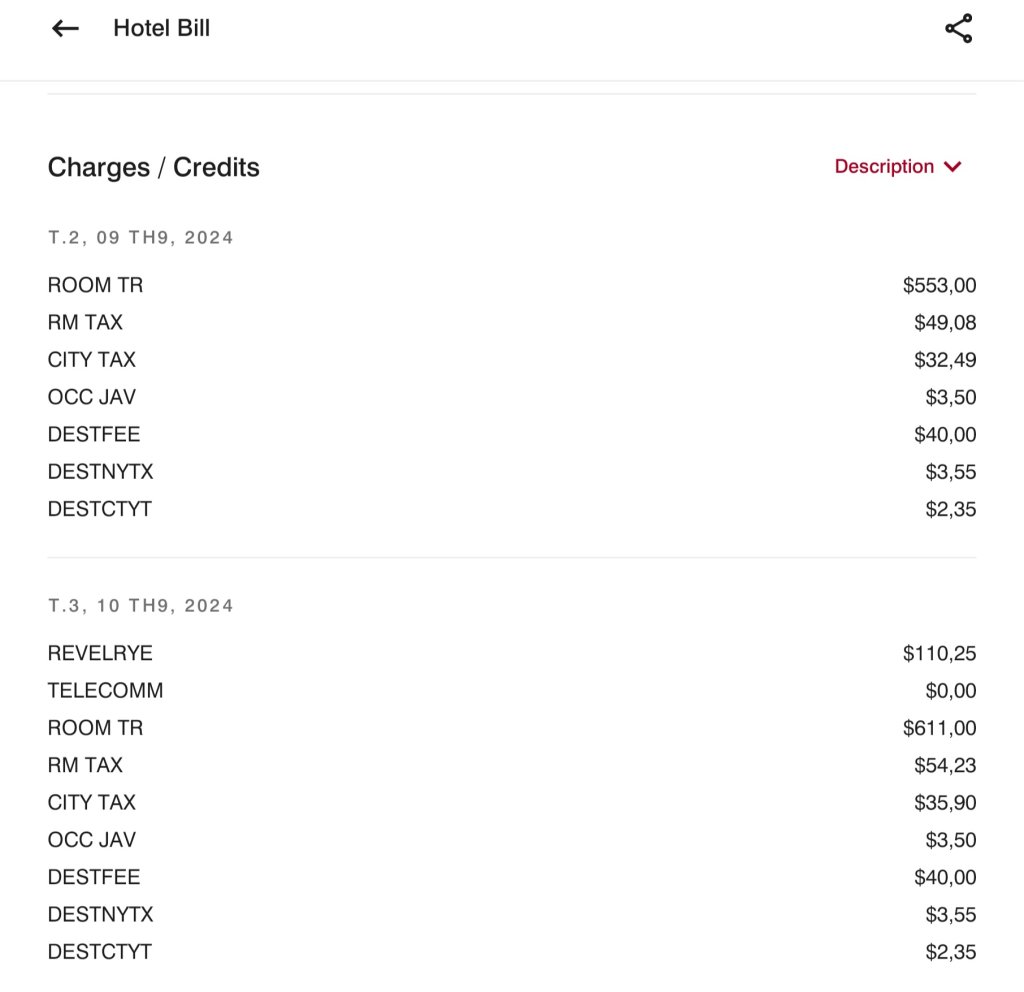The width and height of the screenshot is (1024, 992).
Task: Share the hotel bill
Action: coord(958,29)
